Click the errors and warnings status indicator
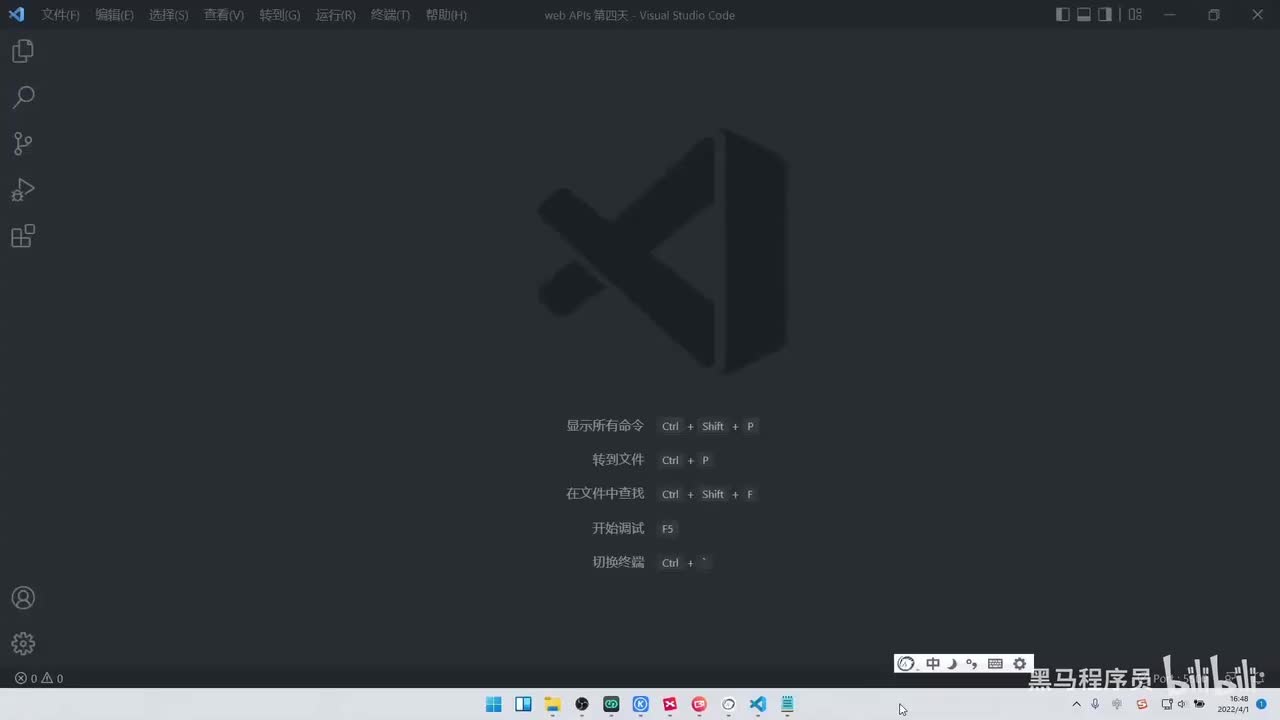The image size is (1280, 720). tap(39, 678)
